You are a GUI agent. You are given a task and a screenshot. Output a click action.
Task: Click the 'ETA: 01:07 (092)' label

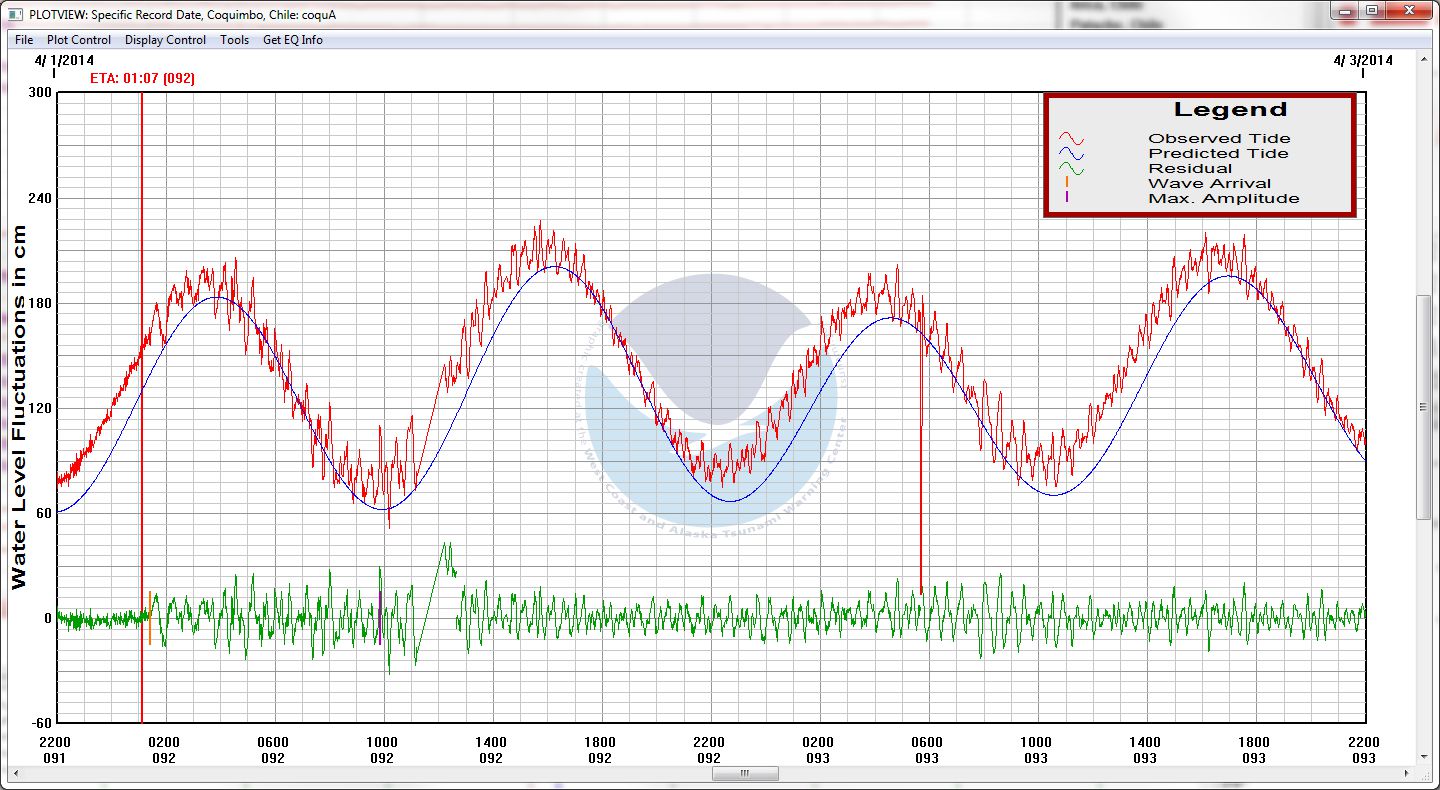(x=142, y=78)
